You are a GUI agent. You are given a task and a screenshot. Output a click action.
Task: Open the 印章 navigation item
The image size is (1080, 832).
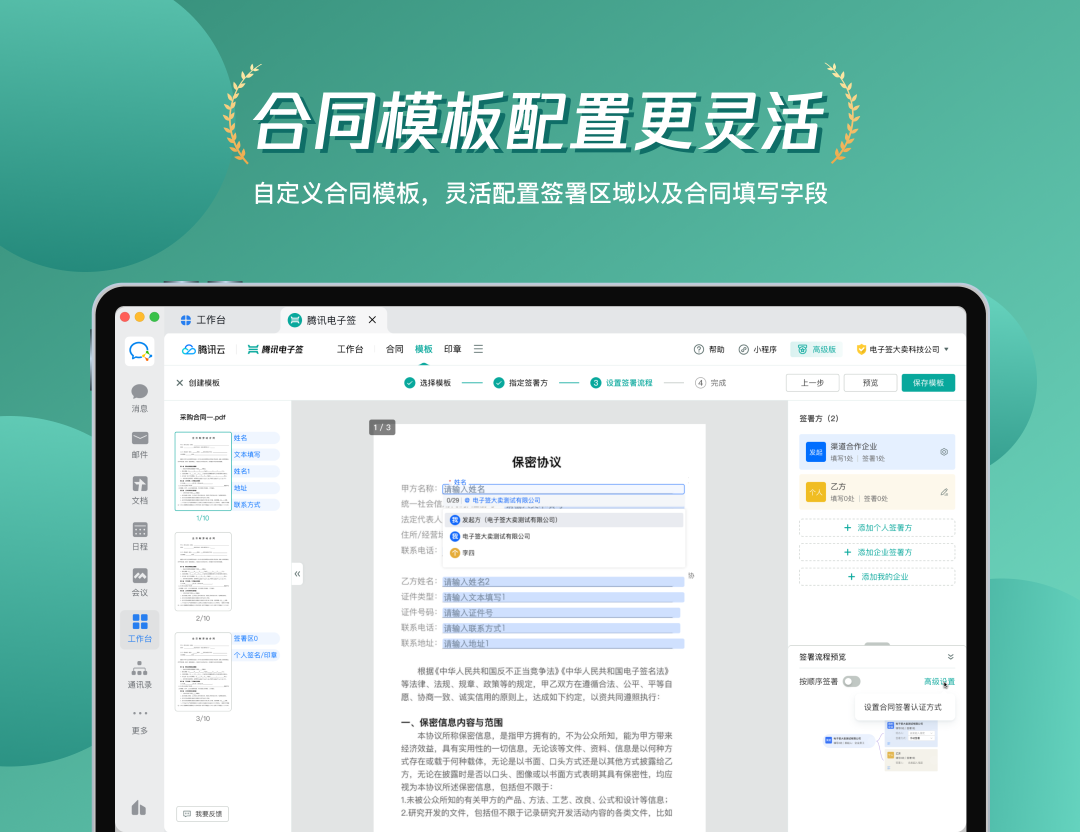[x=453, y=349]
